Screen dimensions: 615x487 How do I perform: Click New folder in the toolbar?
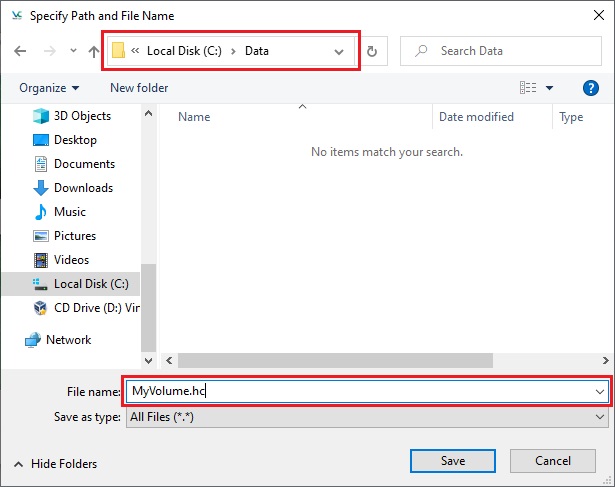(x=139, y=88)
